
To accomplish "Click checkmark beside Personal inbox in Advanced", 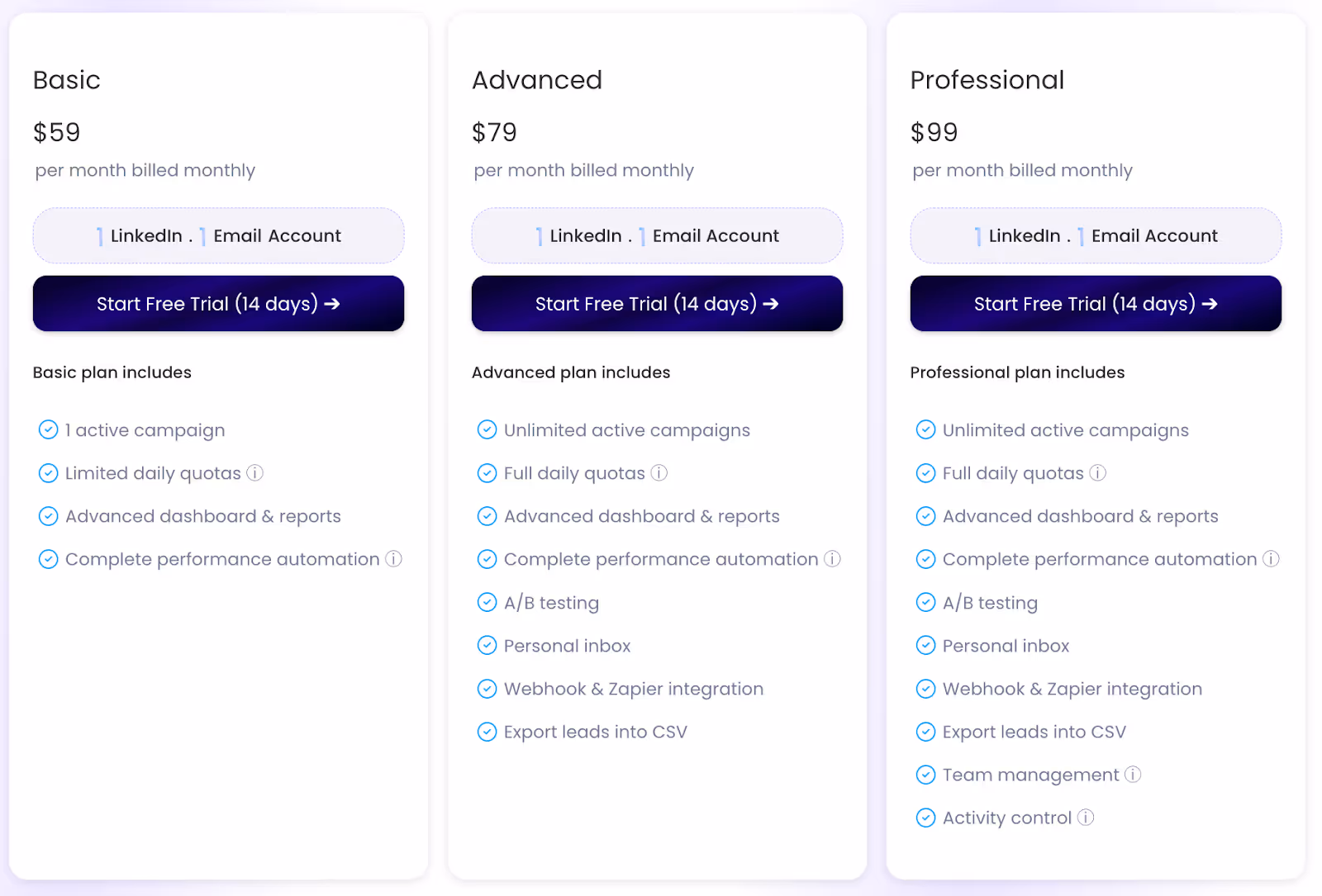I will tap(487, 646).
